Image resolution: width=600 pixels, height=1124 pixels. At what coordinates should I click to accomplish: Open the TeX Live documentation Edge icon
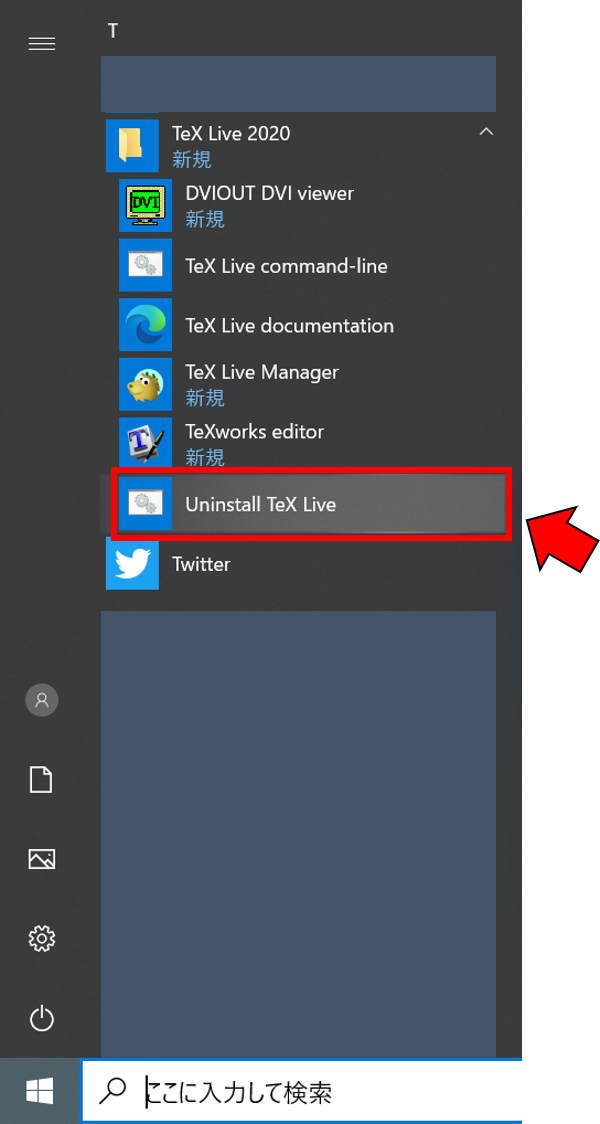coord(146,325)
